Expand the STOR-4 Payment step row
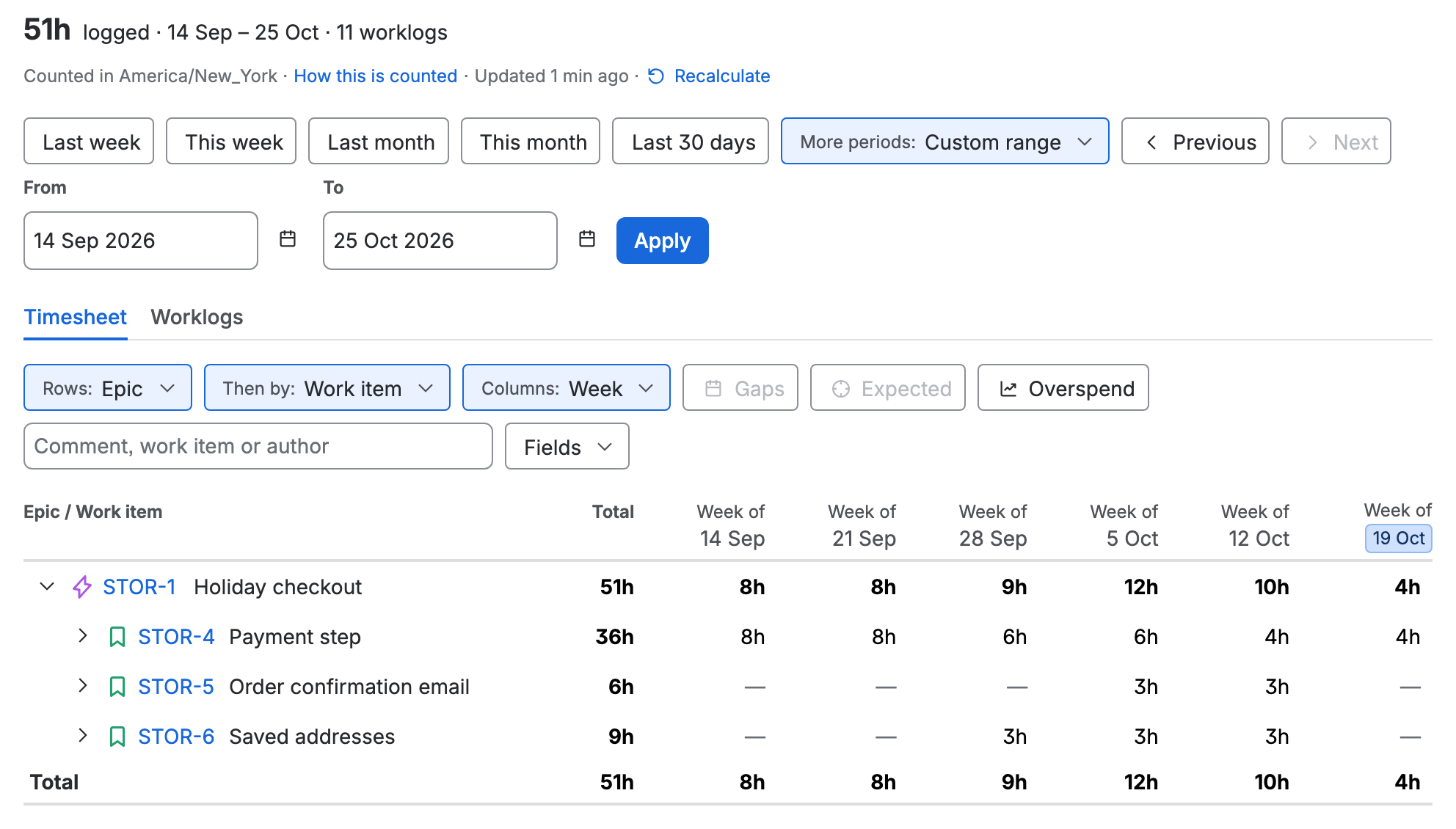1456x829 pixels. (83, 636)
